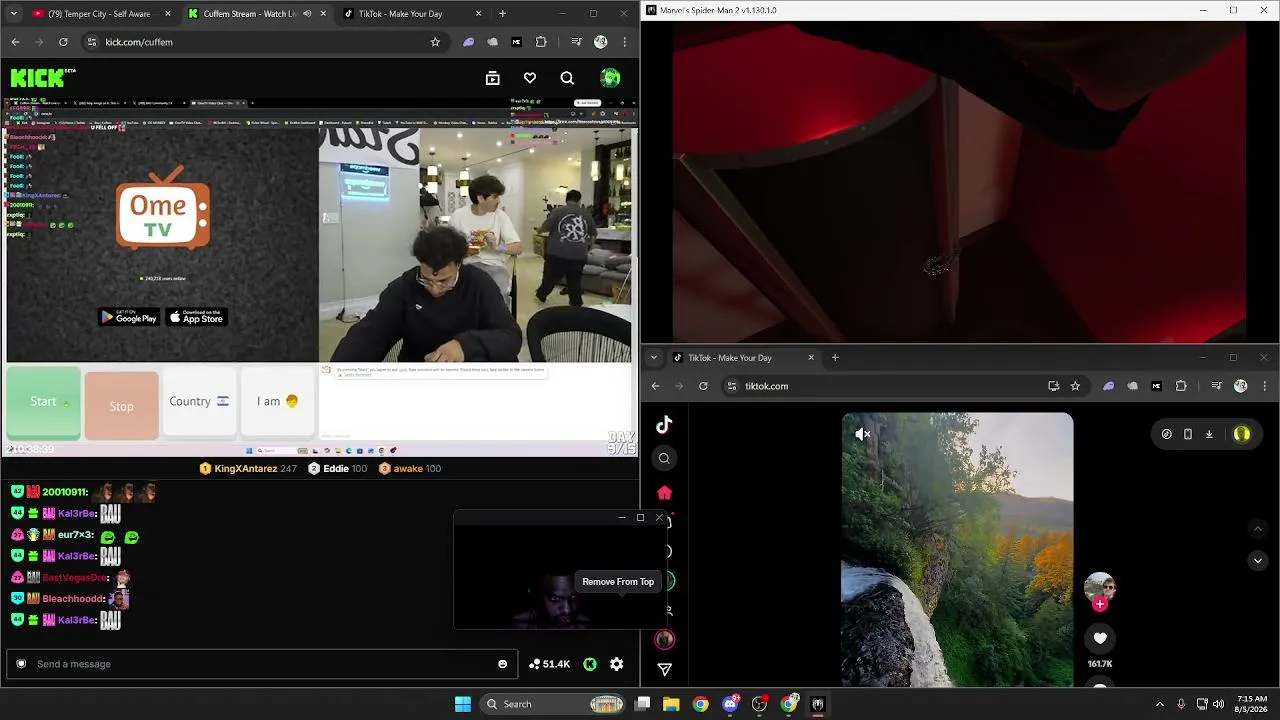Open TikTok coins icon in top pill

(x=1167, y=434)
